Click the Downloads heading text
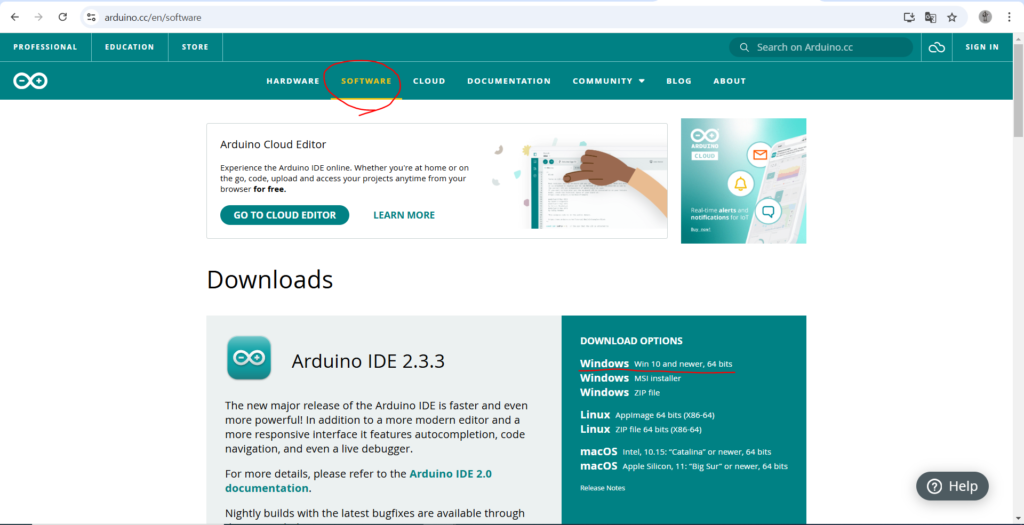The image size is (1024, 525). click(x=270, y=279)
